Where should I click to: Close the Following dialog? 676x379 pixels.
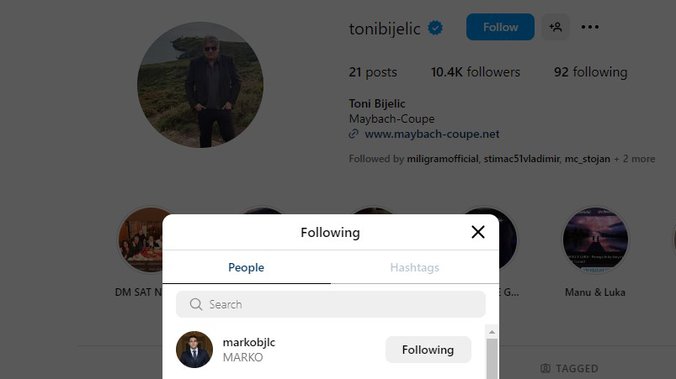pyautogui.click(x=478, y=232)
